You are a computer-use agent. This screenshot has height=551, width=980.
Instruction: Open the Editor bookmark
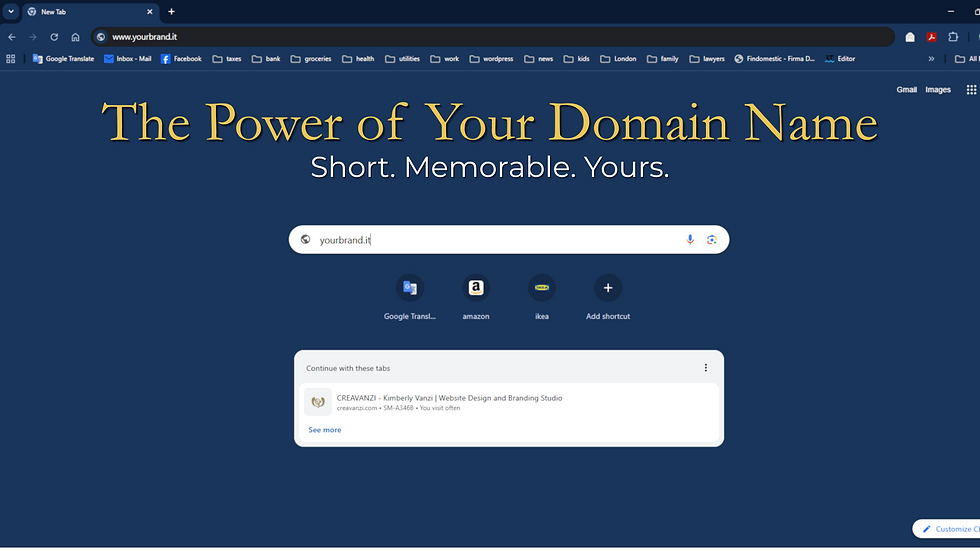click(x=840, y=59)
